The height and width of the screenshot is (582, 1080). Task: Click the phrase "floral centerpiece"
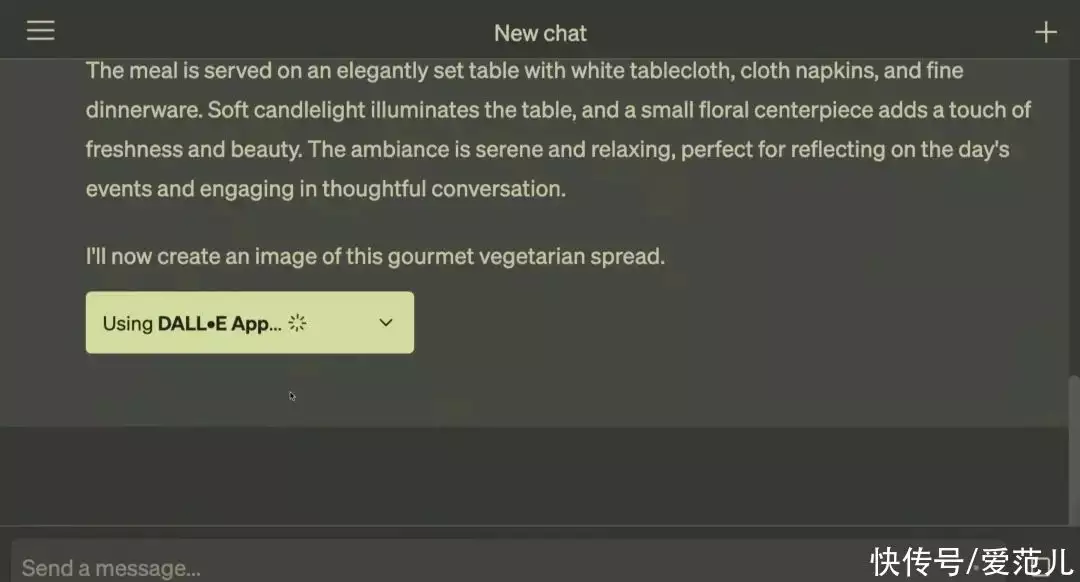point(806,110)
